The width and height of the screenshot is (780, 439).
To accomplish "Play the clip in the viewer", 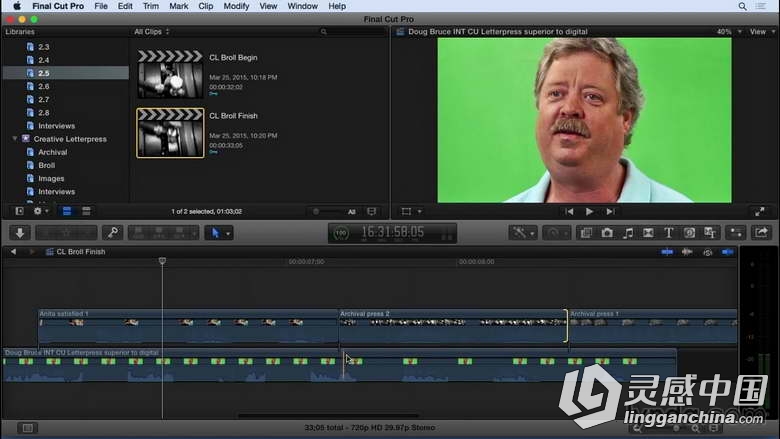I will (589, 211).
